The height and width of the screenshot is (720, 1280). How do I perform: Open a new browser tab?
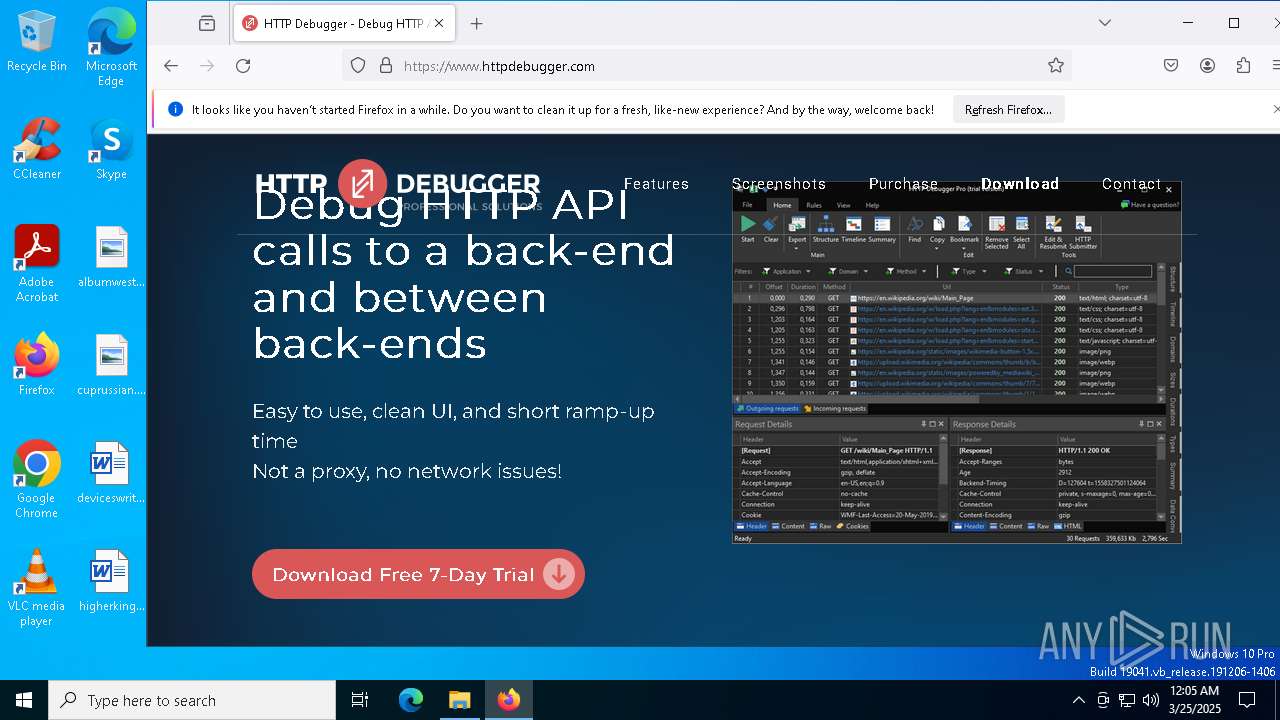click(x=476, y=23)
